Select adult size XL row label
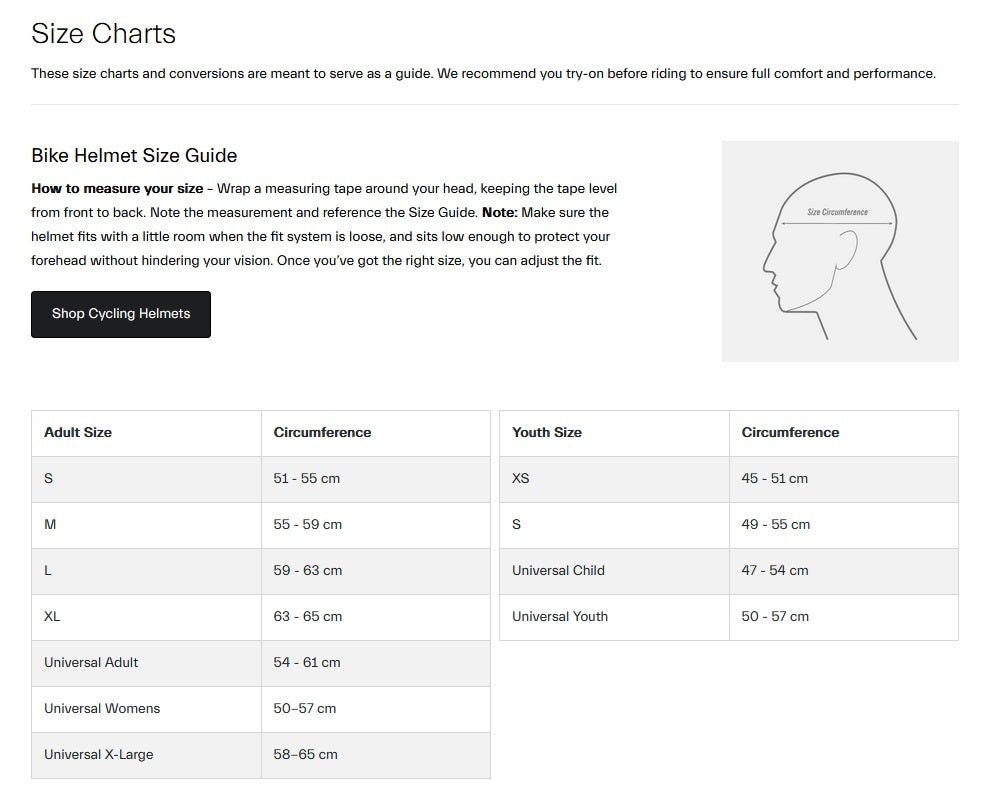Image resolution: width=983 pixels, height=786 pixels. (52, 617)
